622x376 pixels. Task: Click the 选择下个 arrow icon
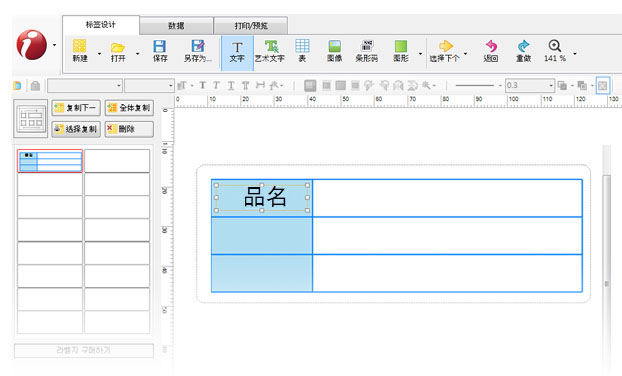(446, 46)
